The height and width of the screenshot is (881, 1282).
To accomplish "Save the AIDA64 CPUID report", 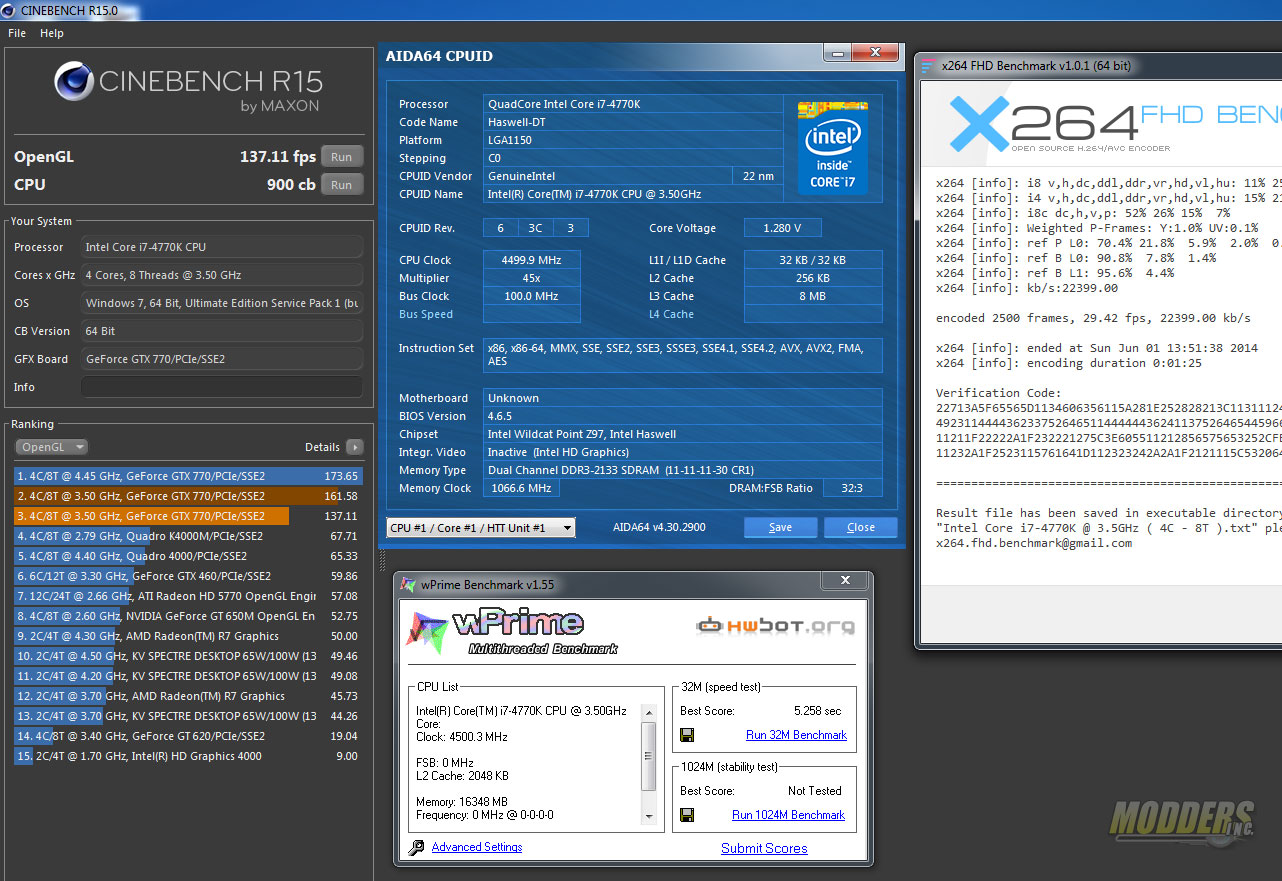I will (780, 527).
